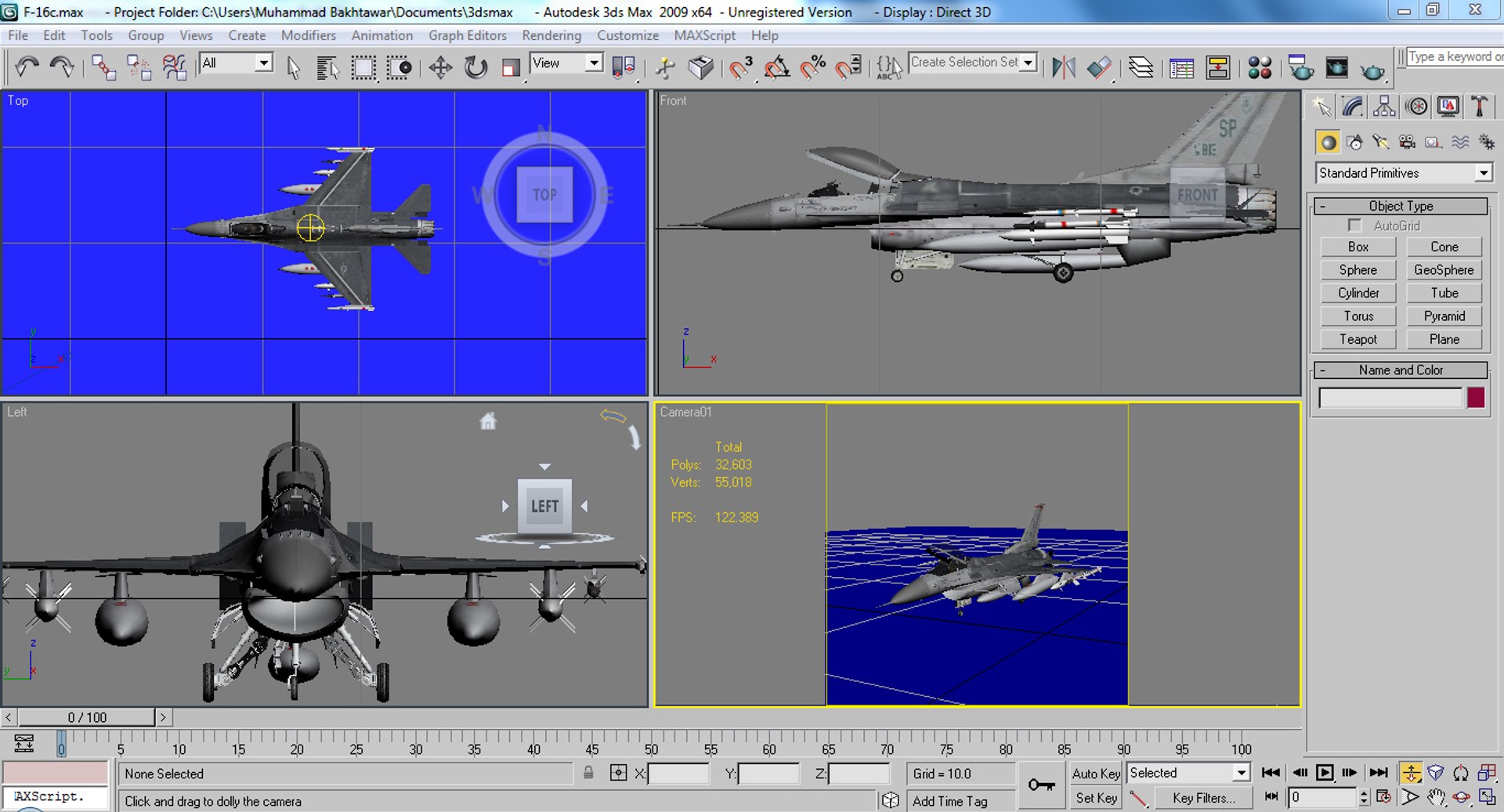Select the Cameras category icon

click(1407, 143)
